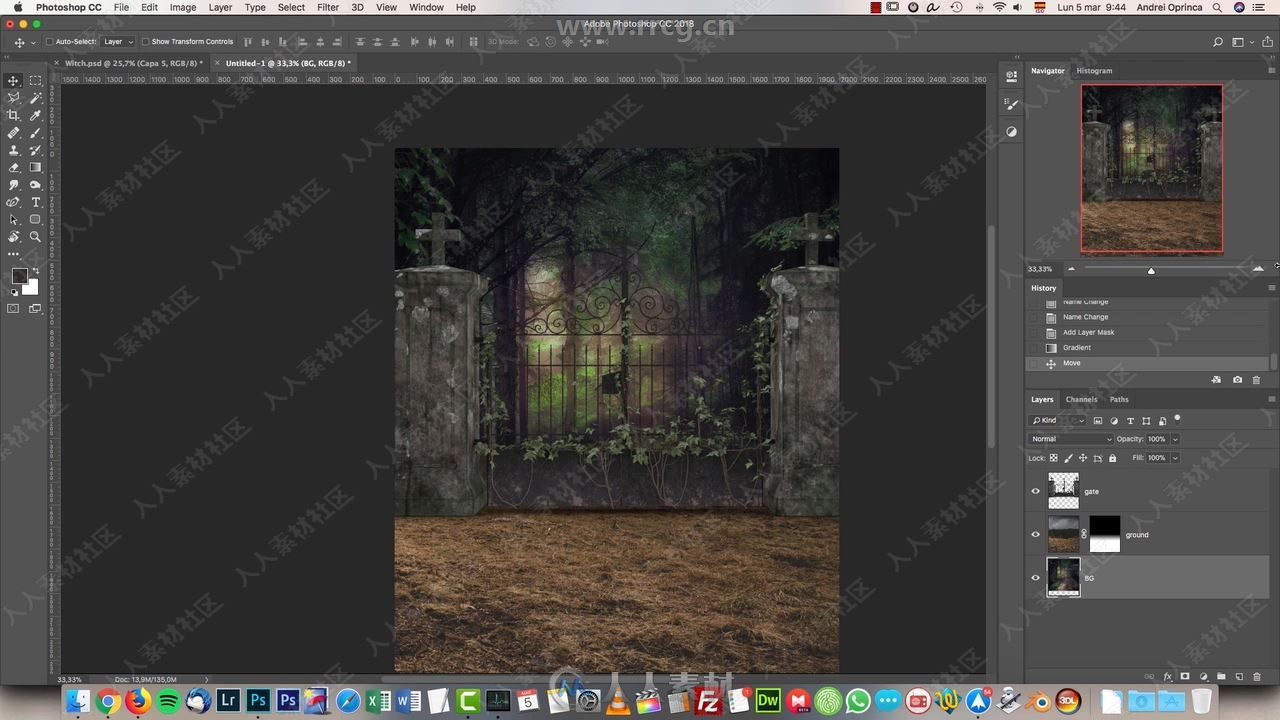Screen dimensions: 1280x720
Task: Delete layer via Layers panel trash icon
Action: click(1257, 677)
